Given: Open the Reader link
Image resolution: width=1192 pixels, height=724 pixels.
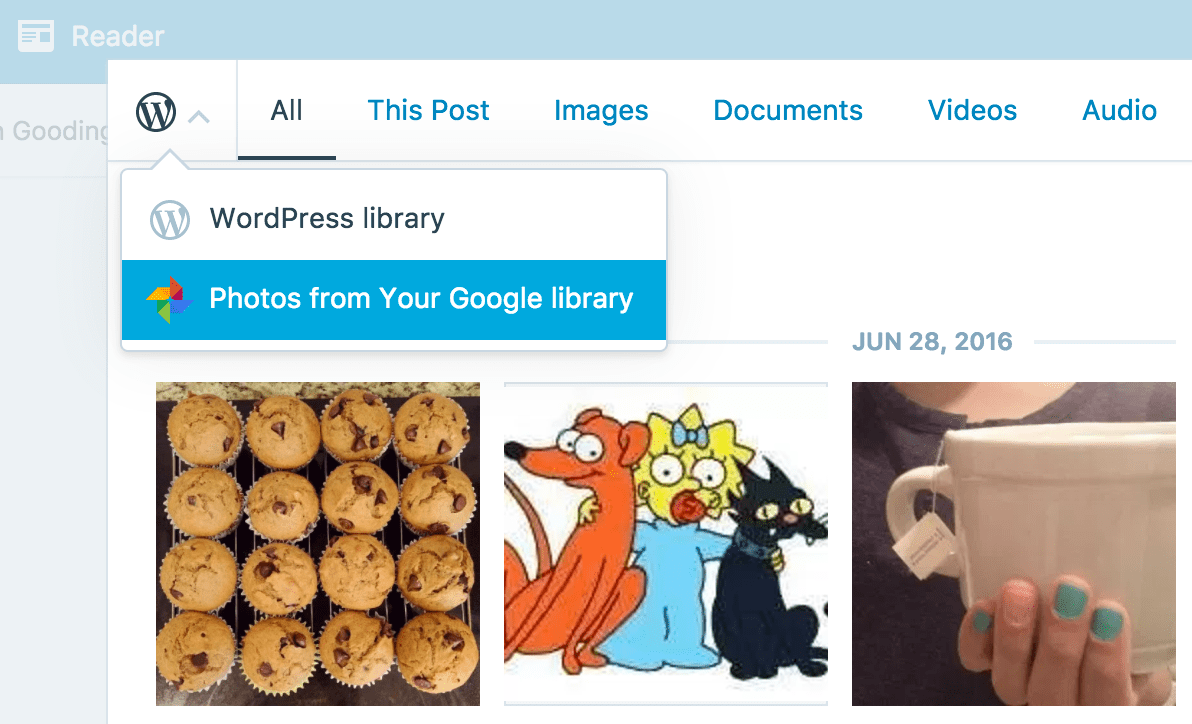Looking at the screenshot, I should point(118,36).
